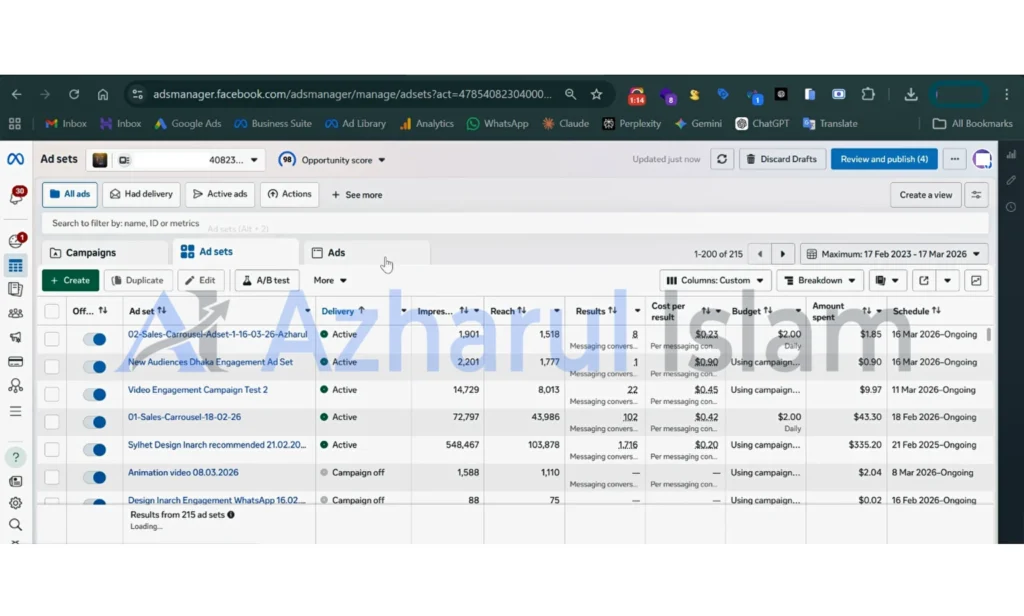Open the date range dropdown selector

pos(894,254)
